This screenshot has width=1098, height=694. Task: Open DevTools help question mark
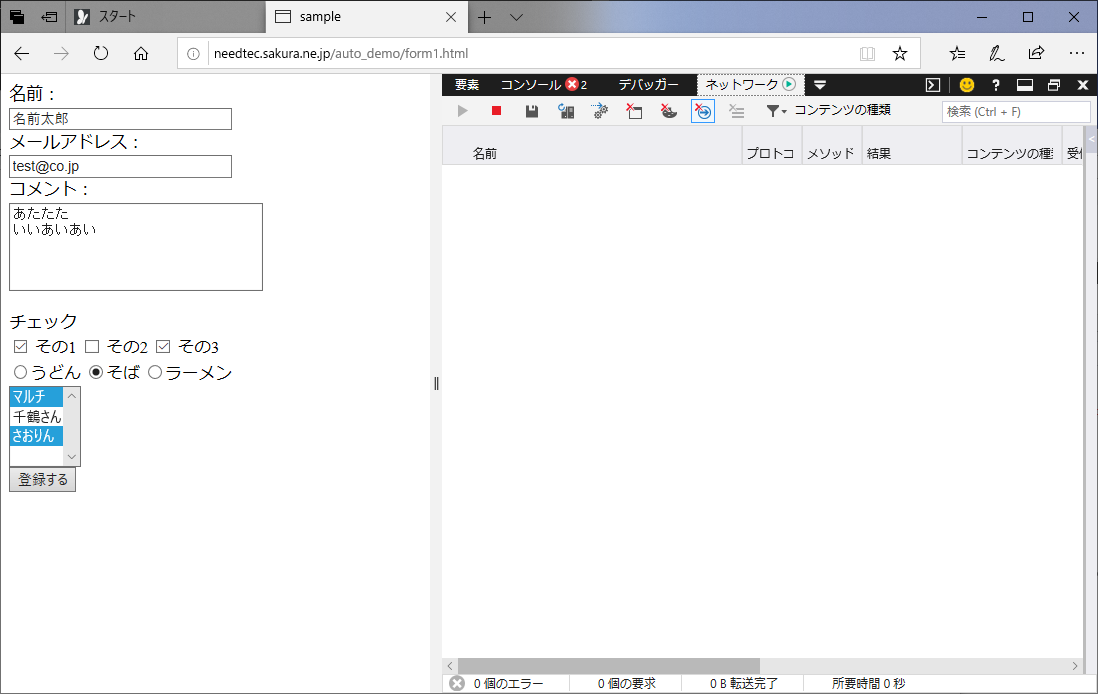pyautogui.click(x=996, y=85)
